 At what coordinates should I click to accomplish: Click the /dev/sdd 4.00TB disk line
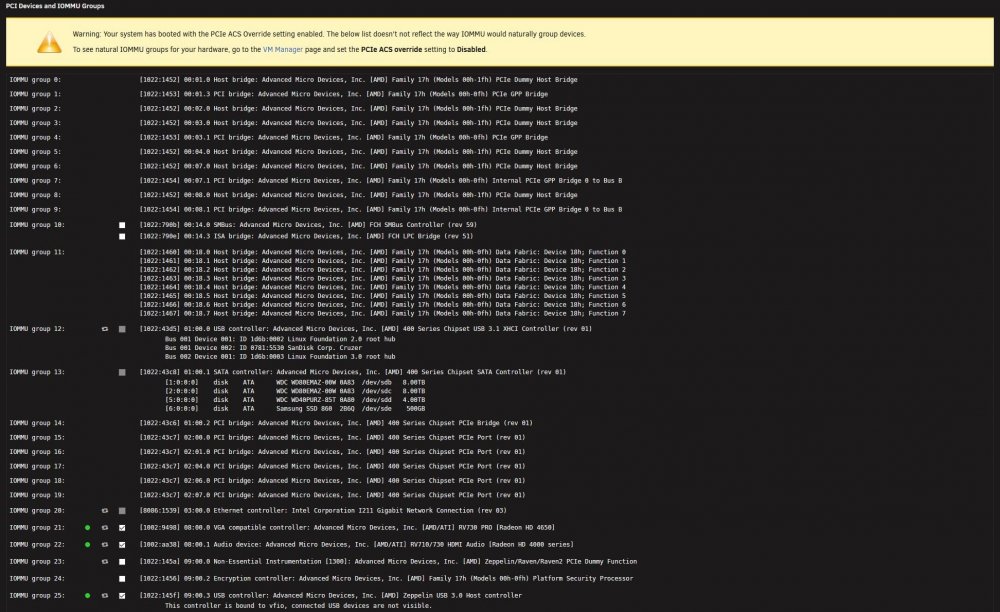click(295, 400)
